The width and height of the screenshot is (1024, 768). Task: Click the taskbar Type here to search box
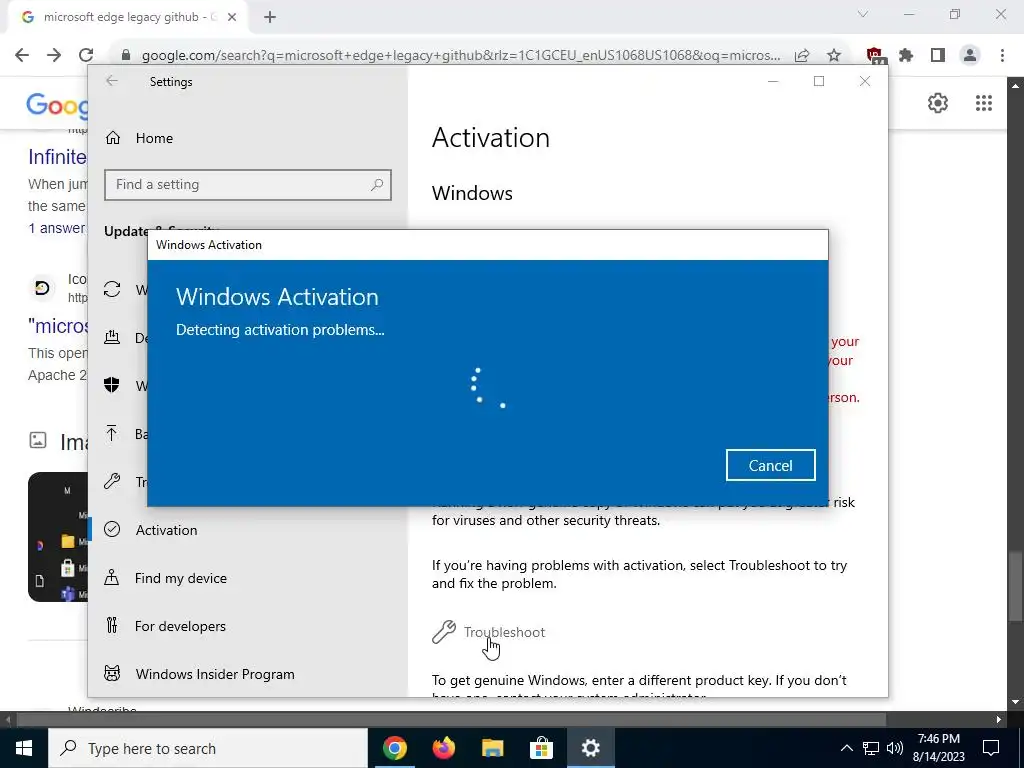point(208,748)
